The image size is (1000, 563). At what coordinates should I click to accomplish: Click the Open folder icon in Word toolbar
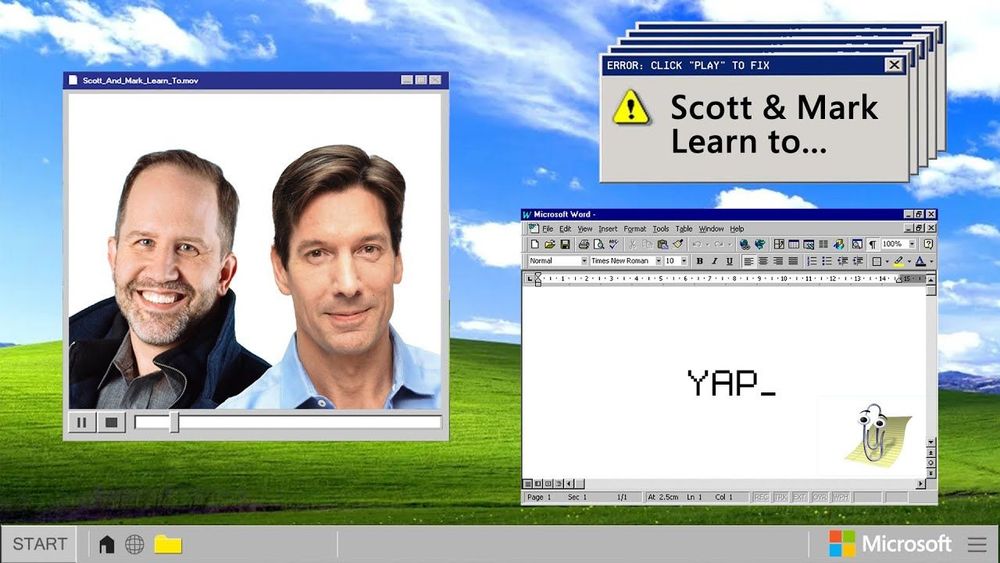(550, 244)
